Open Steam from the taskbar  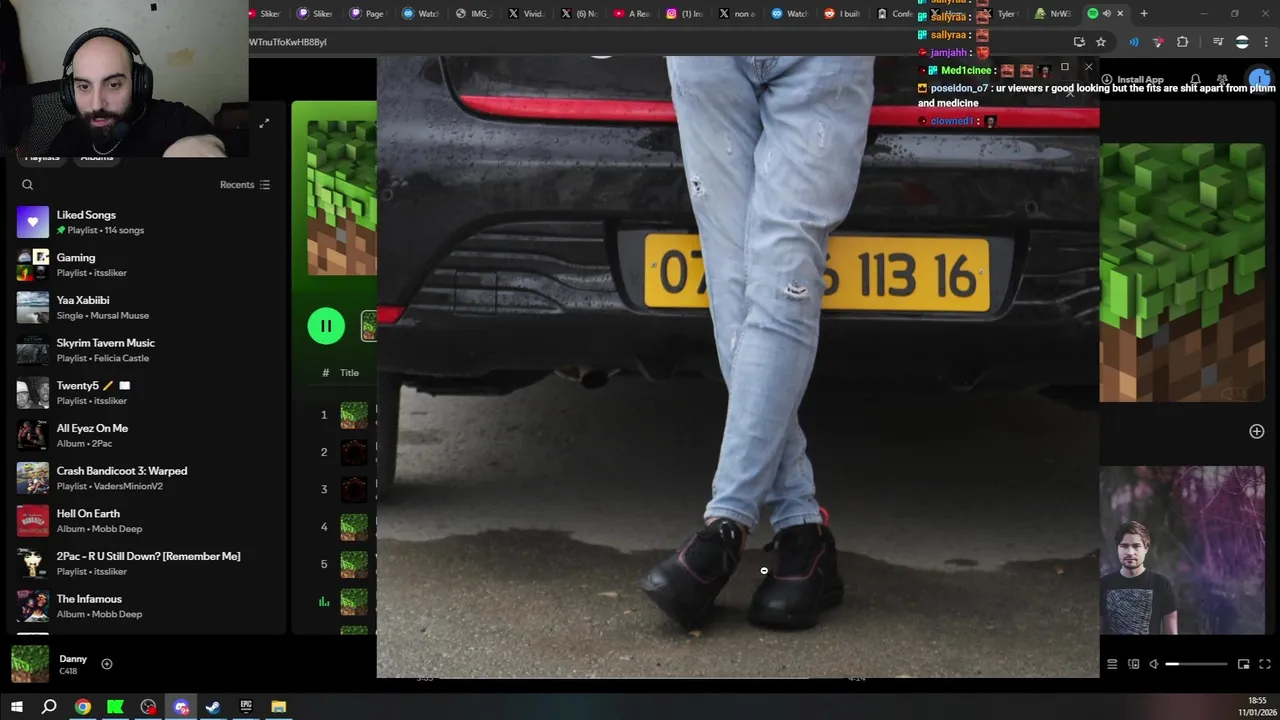213,707
